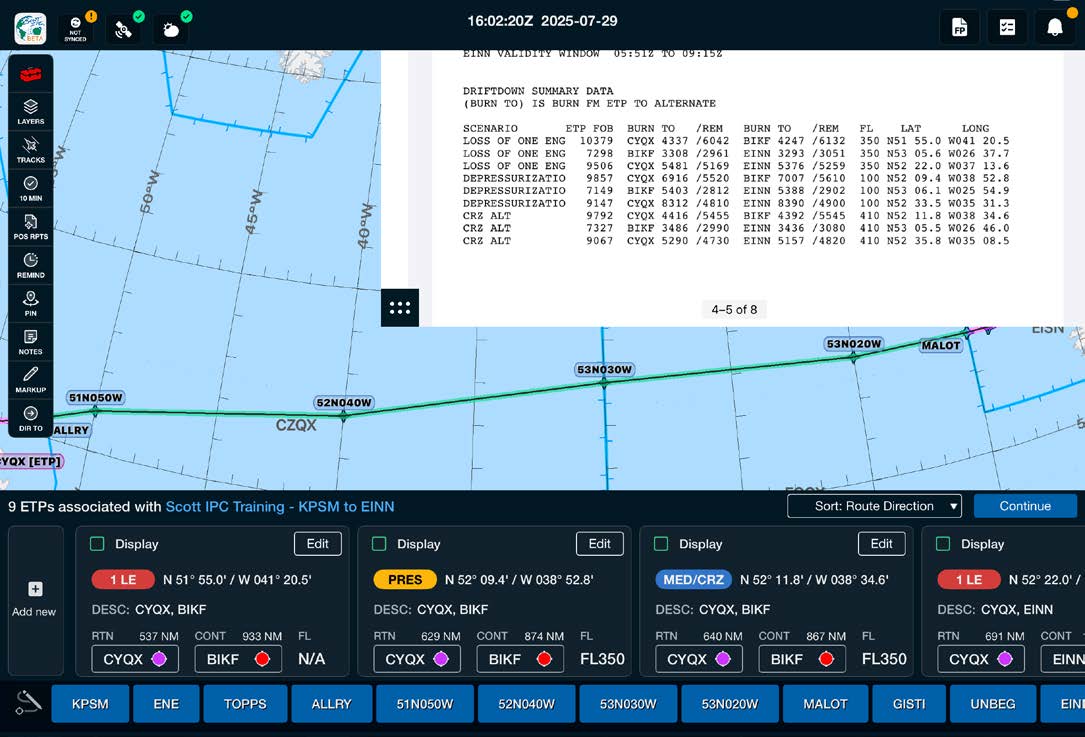This screenshot has height=737, width=1085.
Task: Open the notifications bell
Action: click(1055, 28)
